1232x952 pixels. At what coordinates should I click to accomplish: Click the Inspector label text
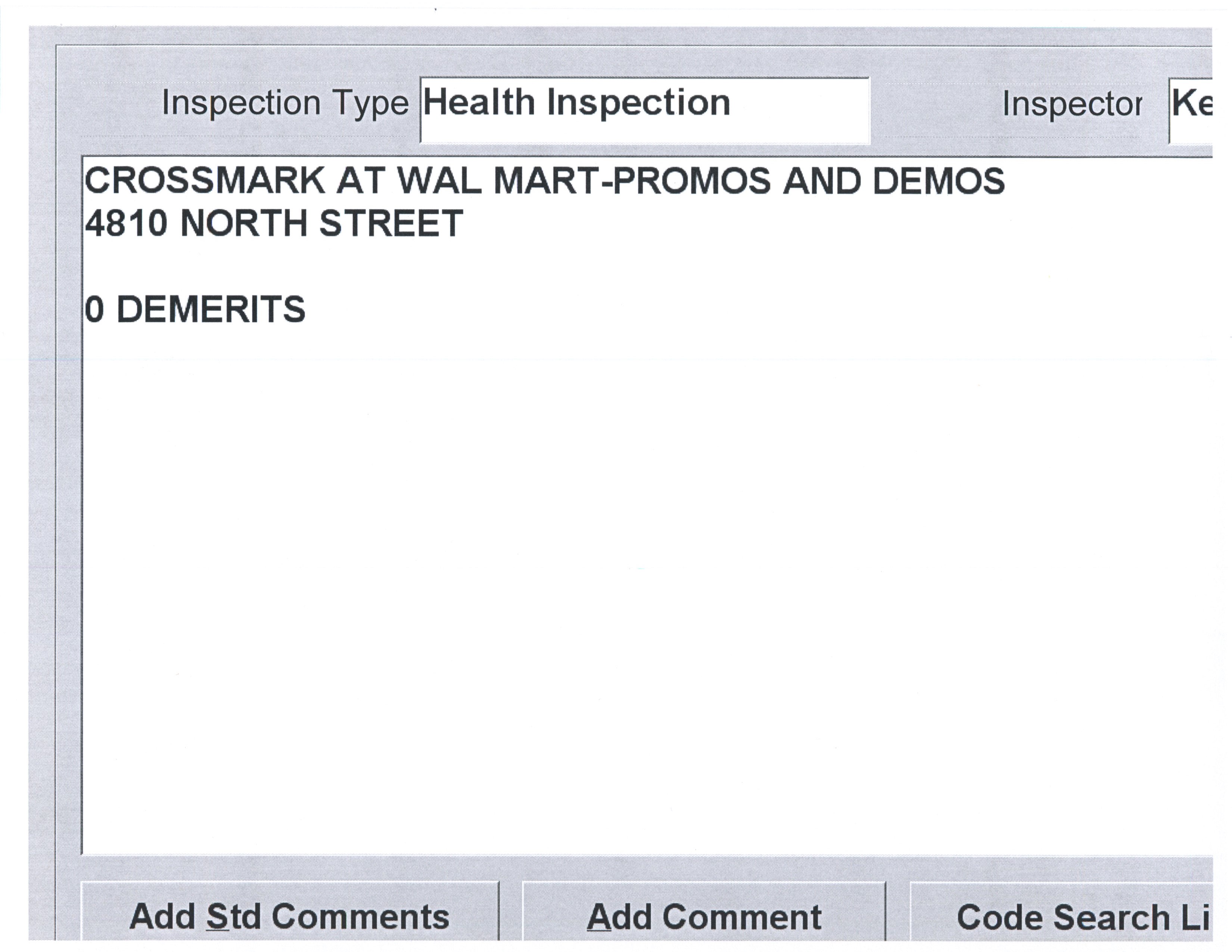(1072, 105)
